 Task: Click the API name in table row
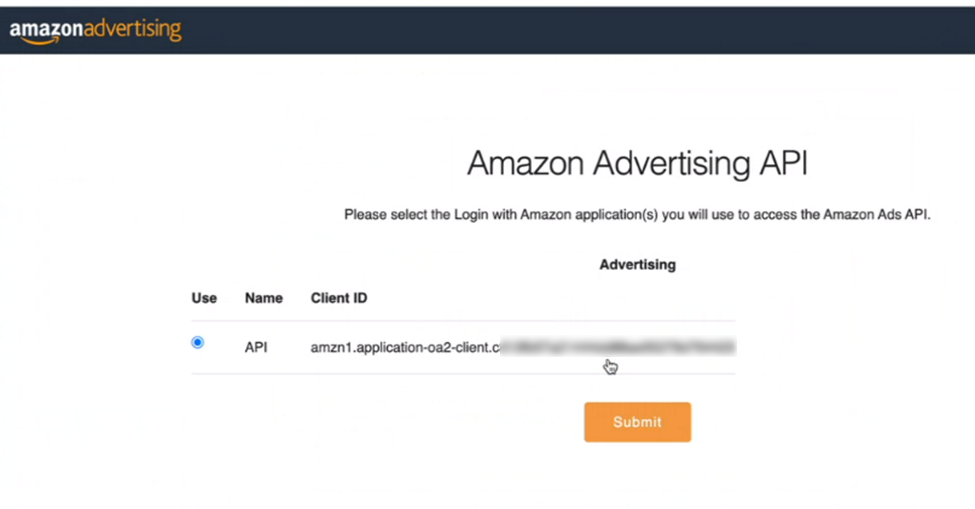pyautogui.click(x=256, y=348)
